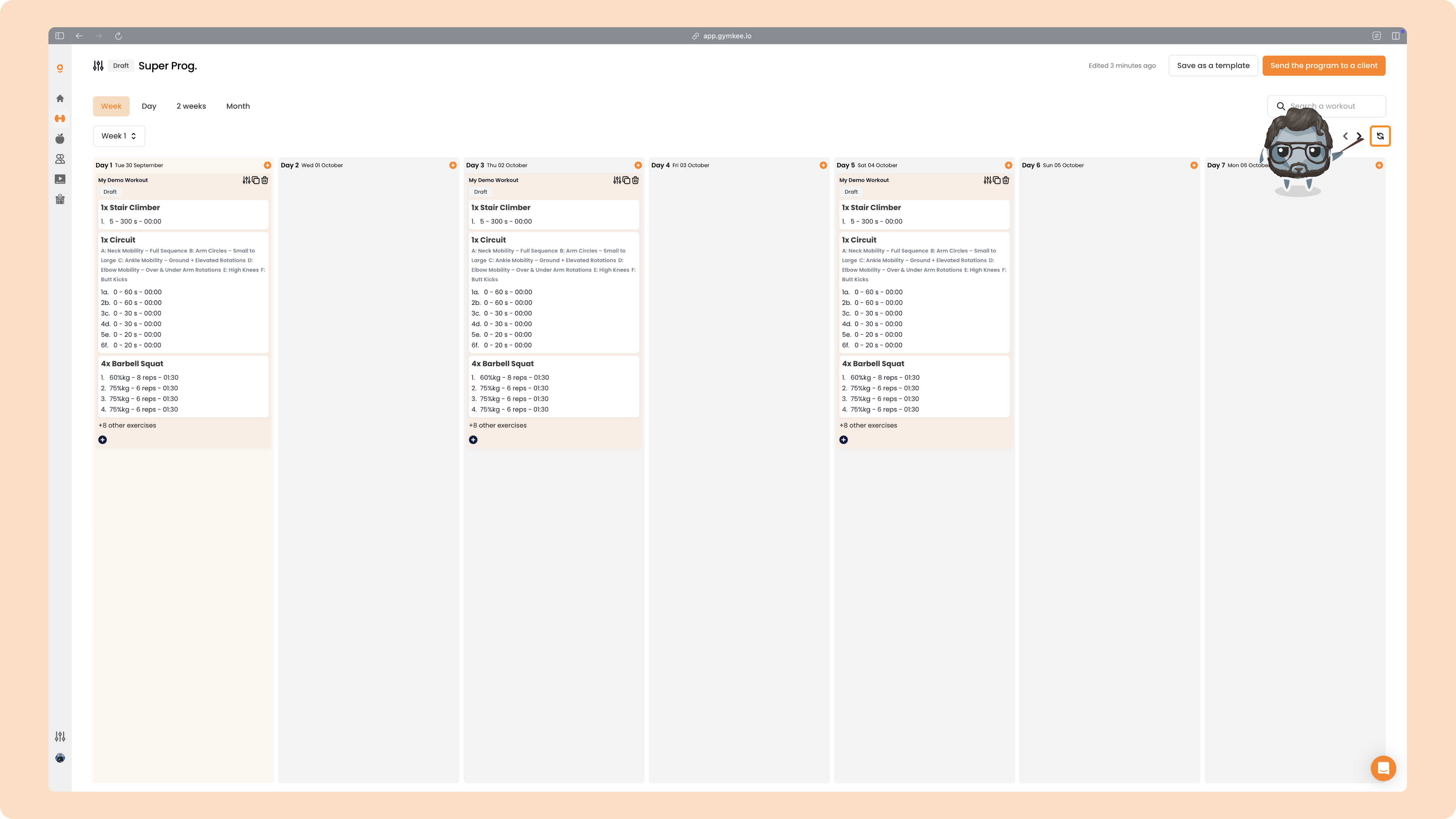
Task: Open Day 3 Stair Climber exercise card
Action: coord(554,214)
